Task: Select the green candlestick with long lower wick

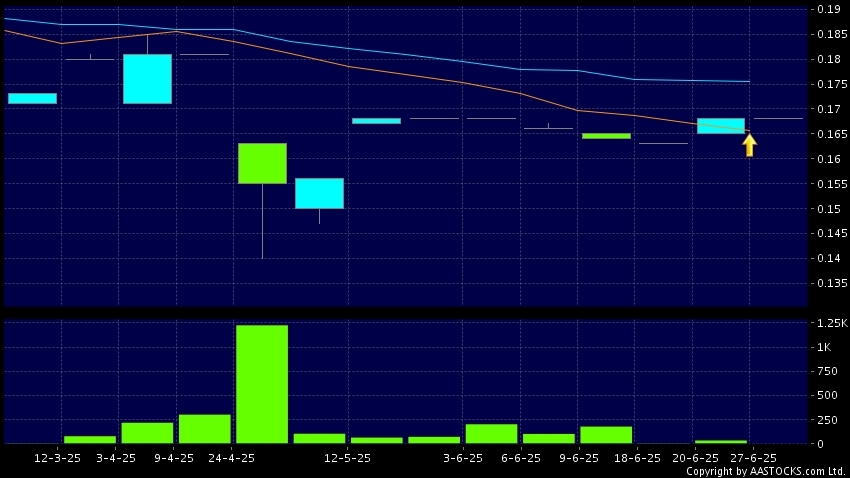Action: (x=262, y=163)
